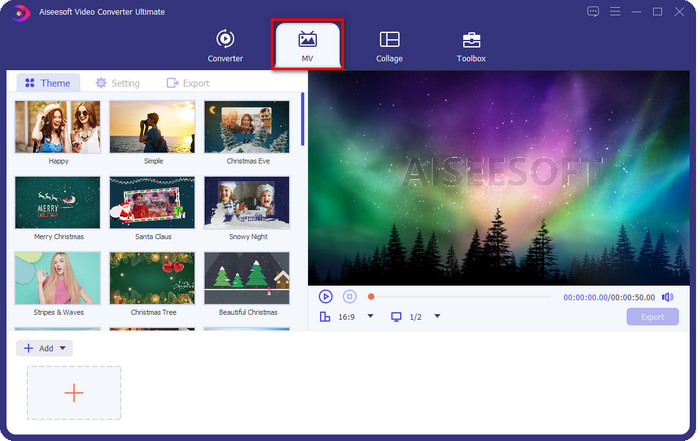The image size is (700, 441).
Task: Click the Aiseesoft app logo
Action: point(21,12)
